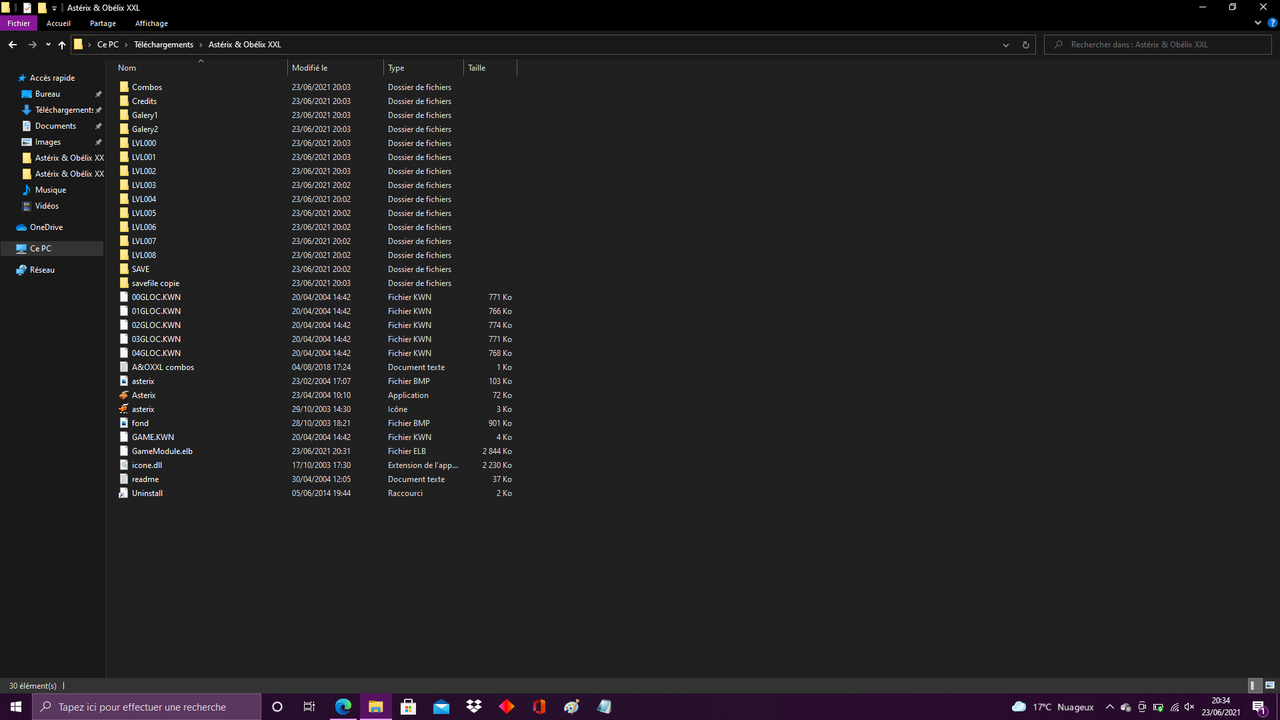Viewport: 1280px width, 720px height.
Task: Sort by the Nom column header
Action: (x=200, y=68)
